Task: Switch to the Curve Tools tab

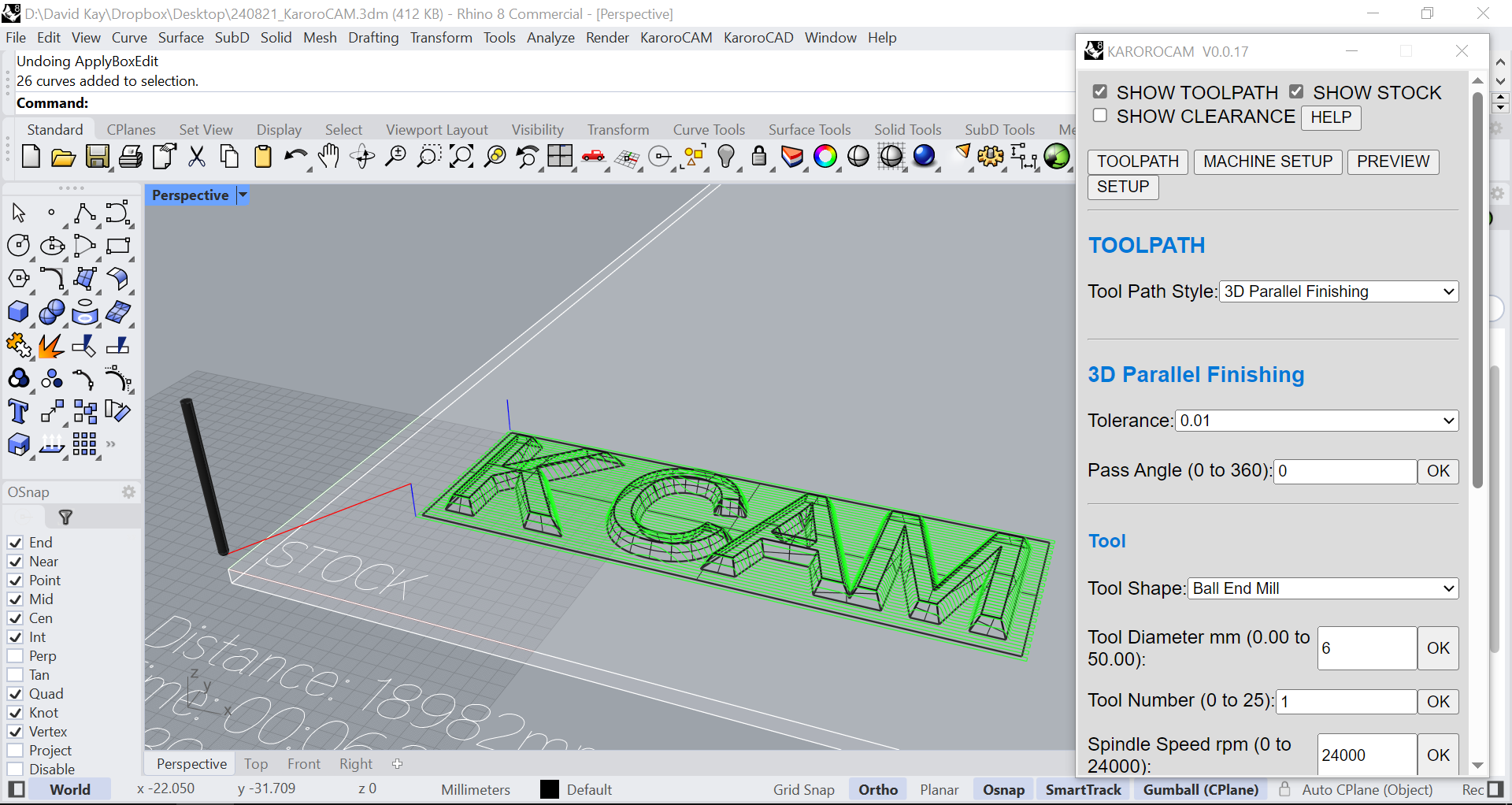Action: (709, 130)
